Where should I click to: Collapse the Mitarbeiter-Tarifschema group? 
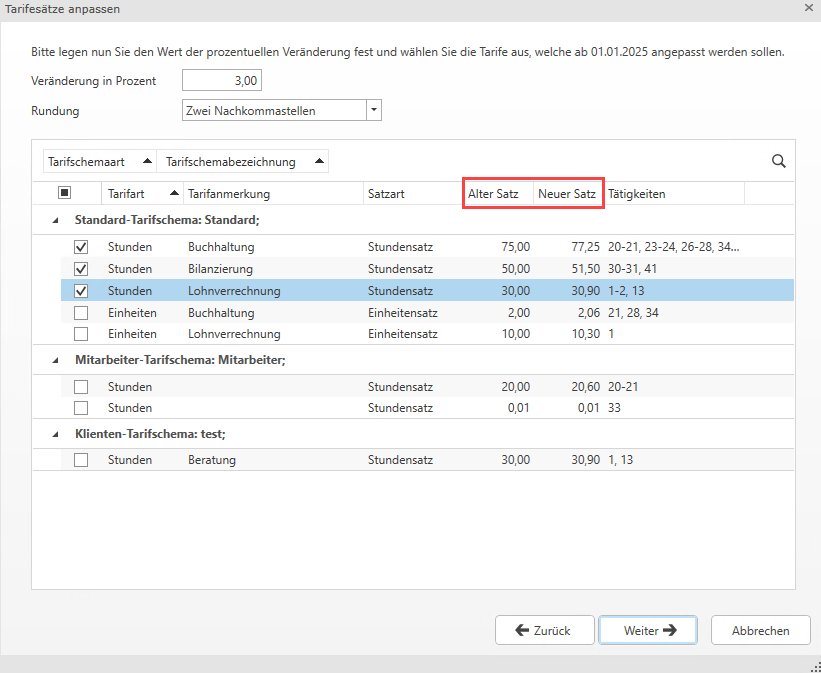click(x=55, y=360)
